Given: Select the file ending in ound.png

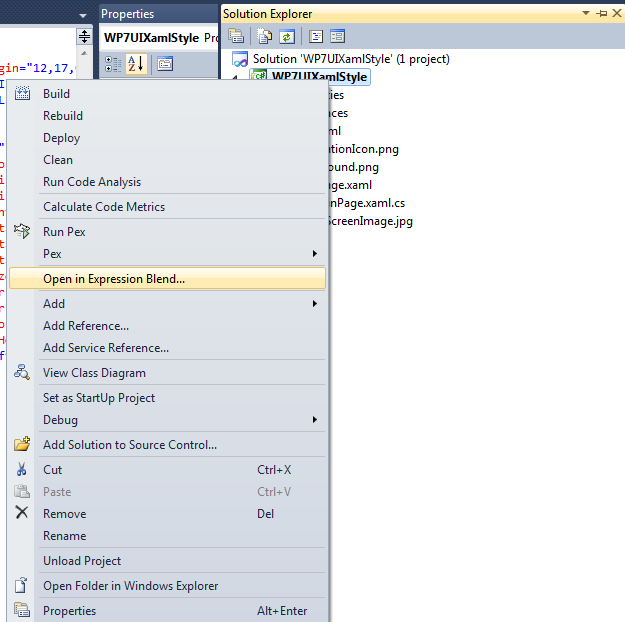Looking at the screenshot, I should point(353,167).
